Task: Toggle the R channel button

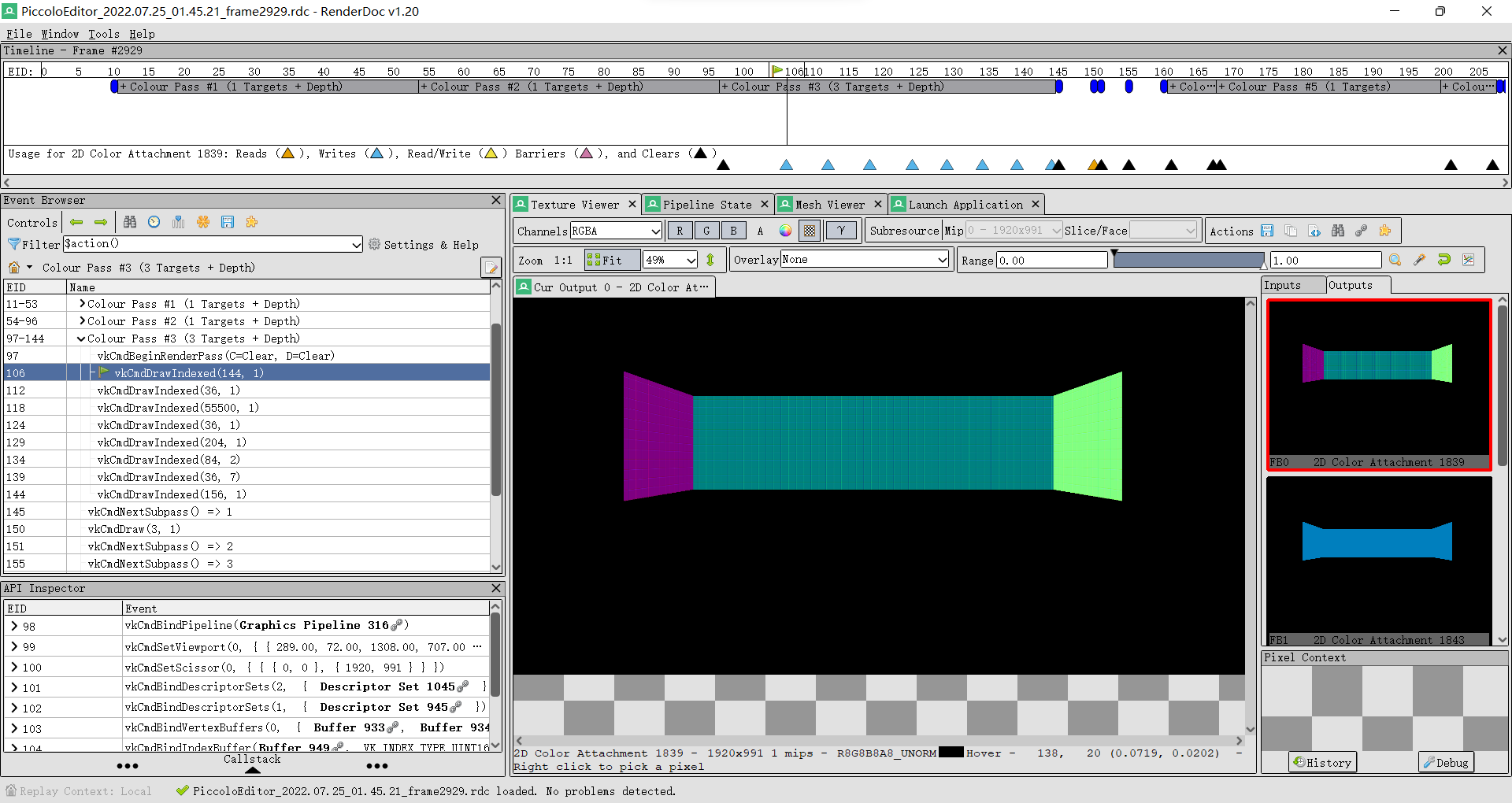Action: point(680,231)
